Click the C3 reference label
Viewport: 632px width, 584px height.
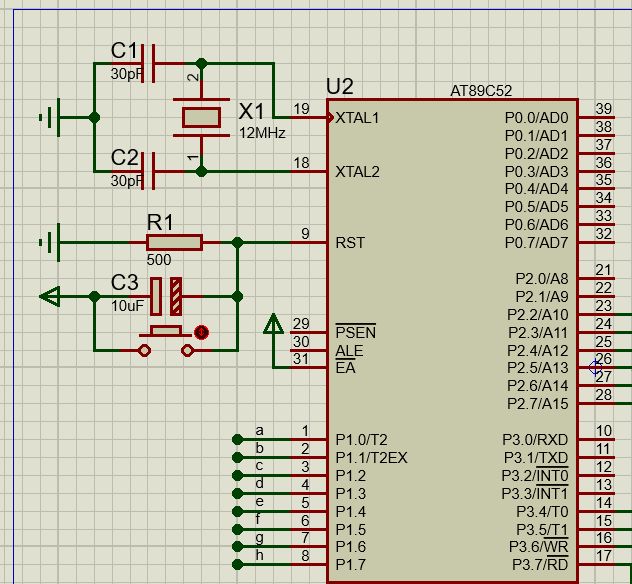coord(125,283)
